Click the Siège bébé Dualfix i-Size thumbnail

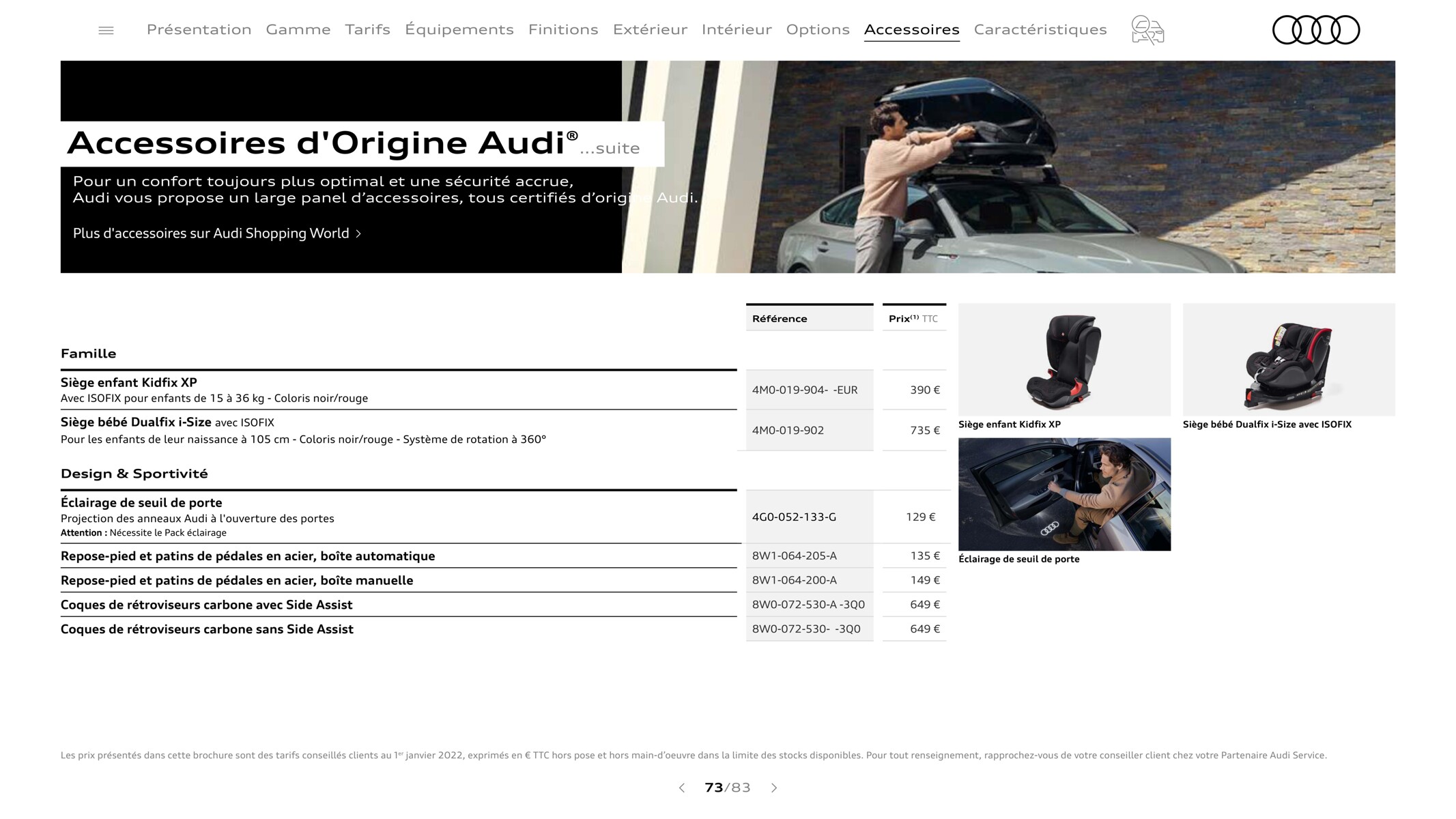(1289, 358)
